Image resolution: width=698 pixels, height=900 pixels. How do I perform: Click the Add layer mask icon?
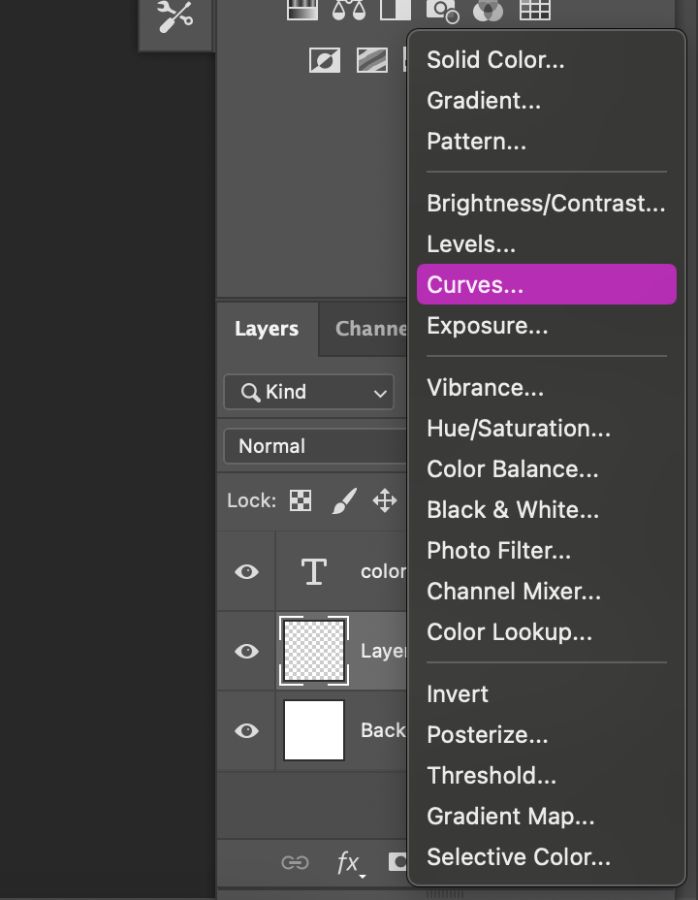398,862
